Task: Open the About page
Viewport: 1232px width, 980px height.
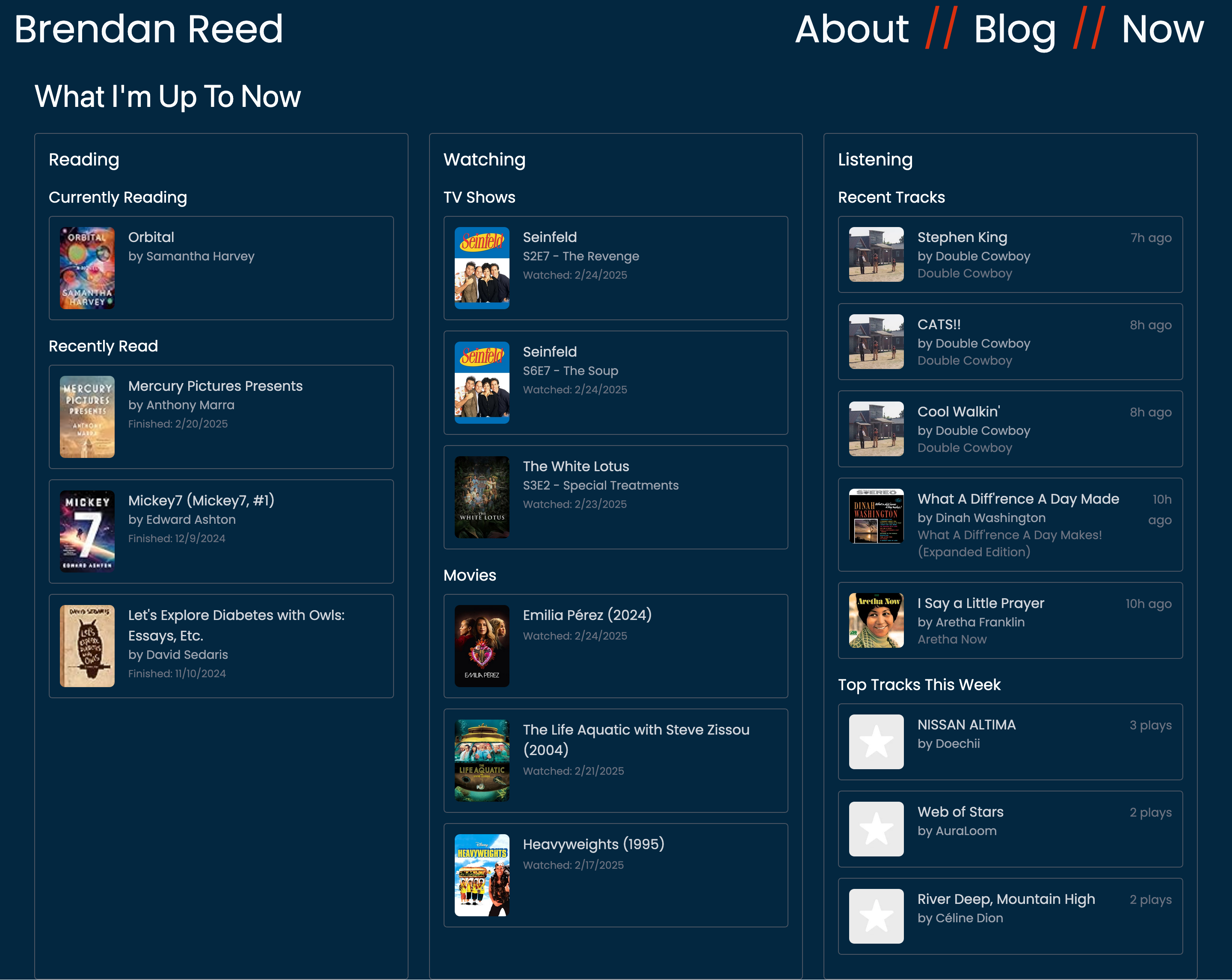Action: pyautogui.click(x=851, y=29)
